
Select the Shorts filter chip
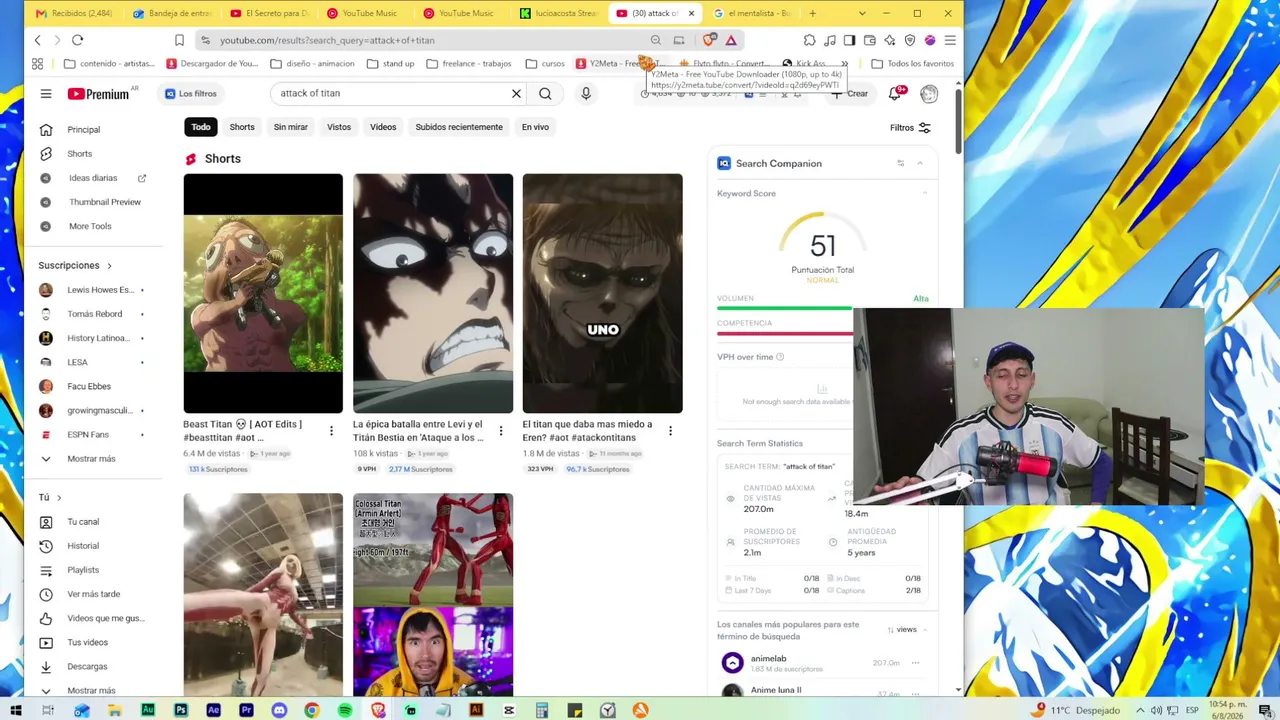[242, 127]
